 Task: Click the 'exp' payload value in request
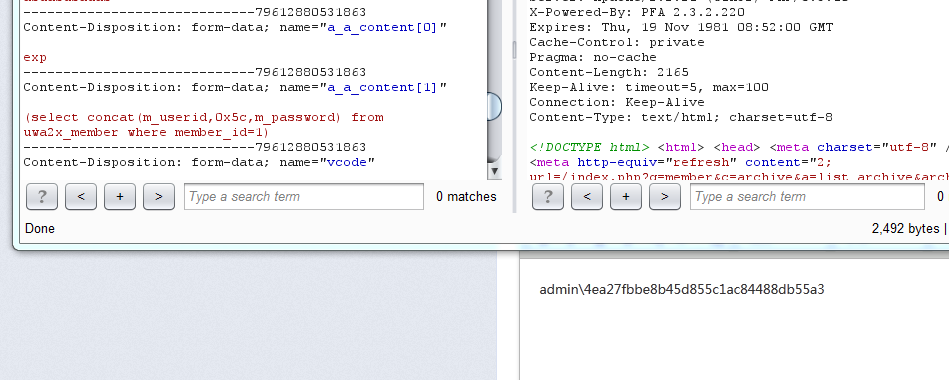click(x=35, y=58)
